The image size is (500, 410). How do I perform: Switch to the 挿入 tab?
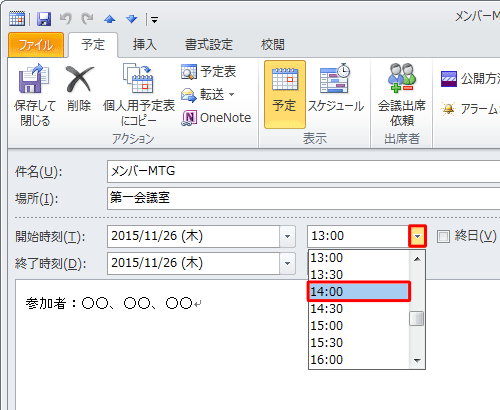click(145, 45)
